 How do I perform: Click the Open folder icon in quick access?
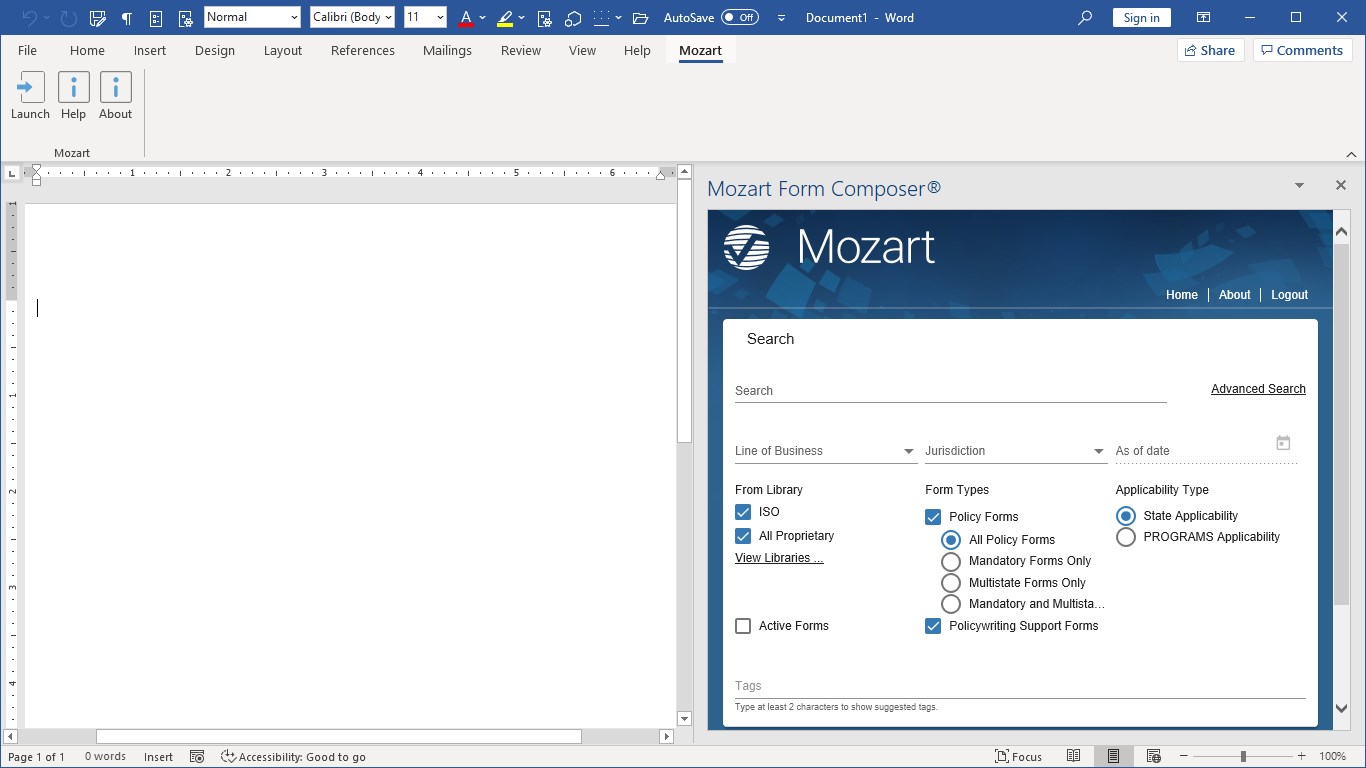coord(641,18)
